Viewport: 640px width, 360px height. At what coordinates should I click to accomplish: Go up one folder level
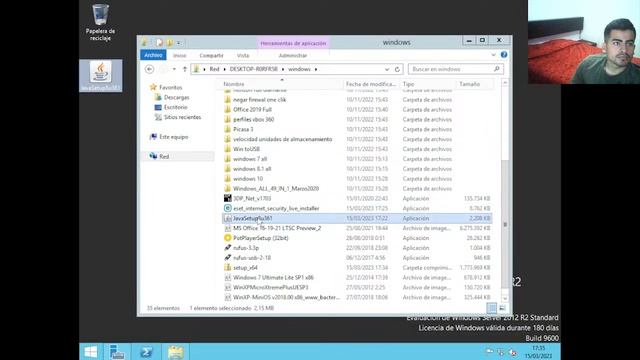point(184,69)
